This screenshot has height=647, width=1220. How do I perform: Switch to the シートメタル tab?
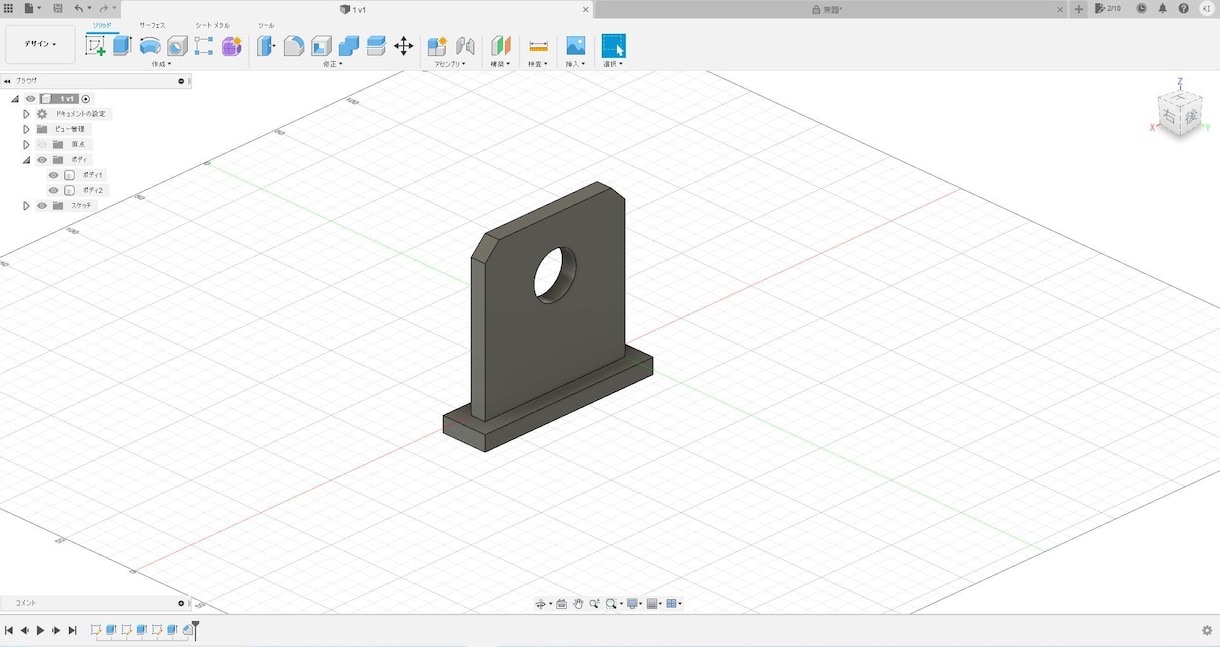[212, 25]
